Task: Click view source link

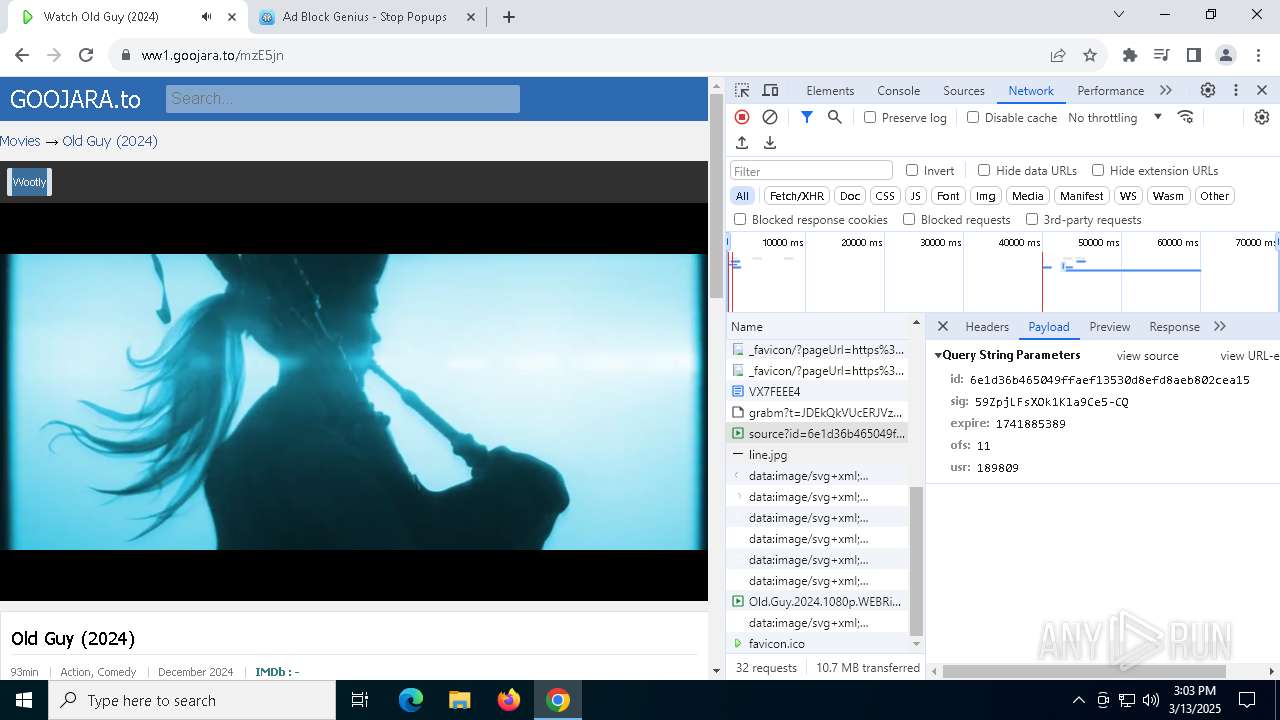Action: click(1147, 356)
